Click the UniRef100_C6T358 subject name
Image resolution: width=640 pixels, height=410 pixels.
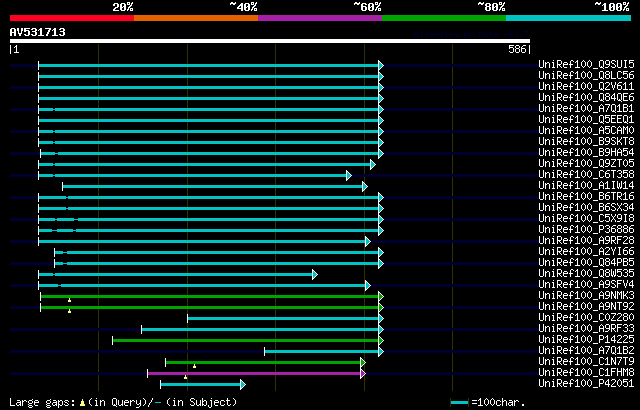[586, 175]
